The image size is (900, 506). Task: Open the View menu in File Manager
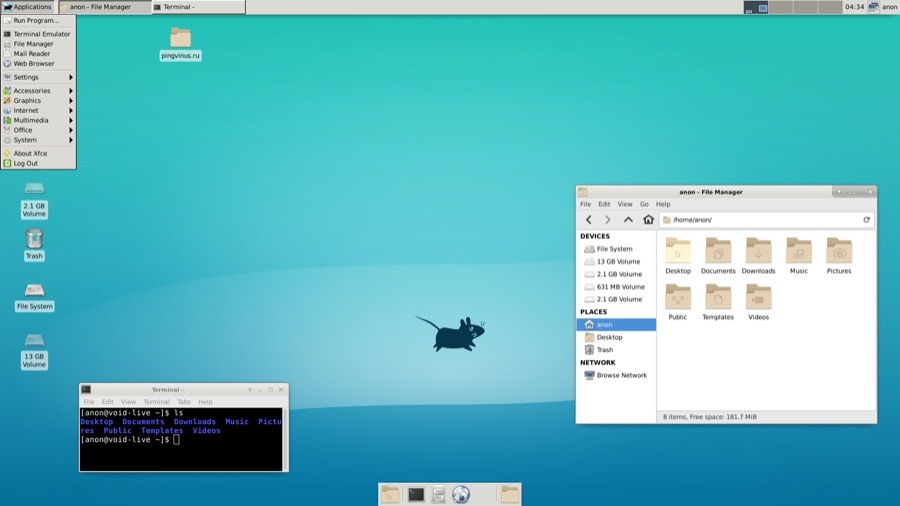click(625, 204)
